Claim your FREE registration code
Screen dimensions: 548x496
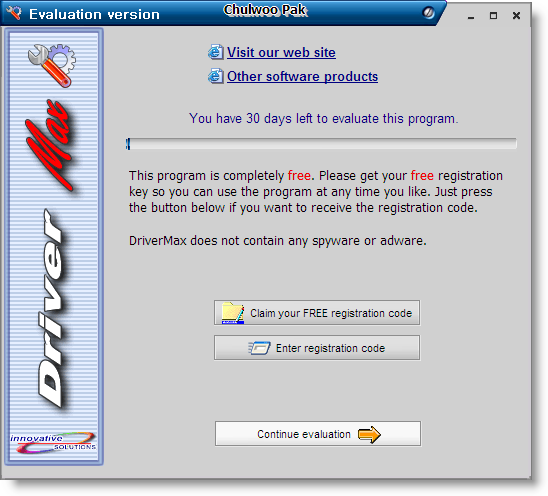[x=317, y=312]
